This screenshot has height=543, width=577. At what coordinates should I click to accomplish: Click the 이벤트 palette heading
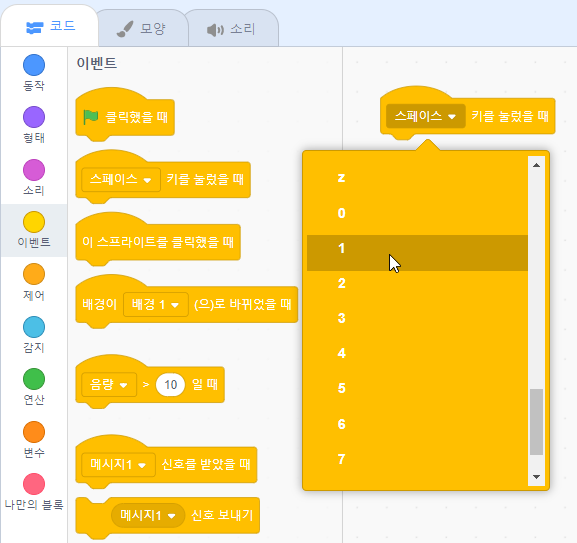[x=97, y=63]
